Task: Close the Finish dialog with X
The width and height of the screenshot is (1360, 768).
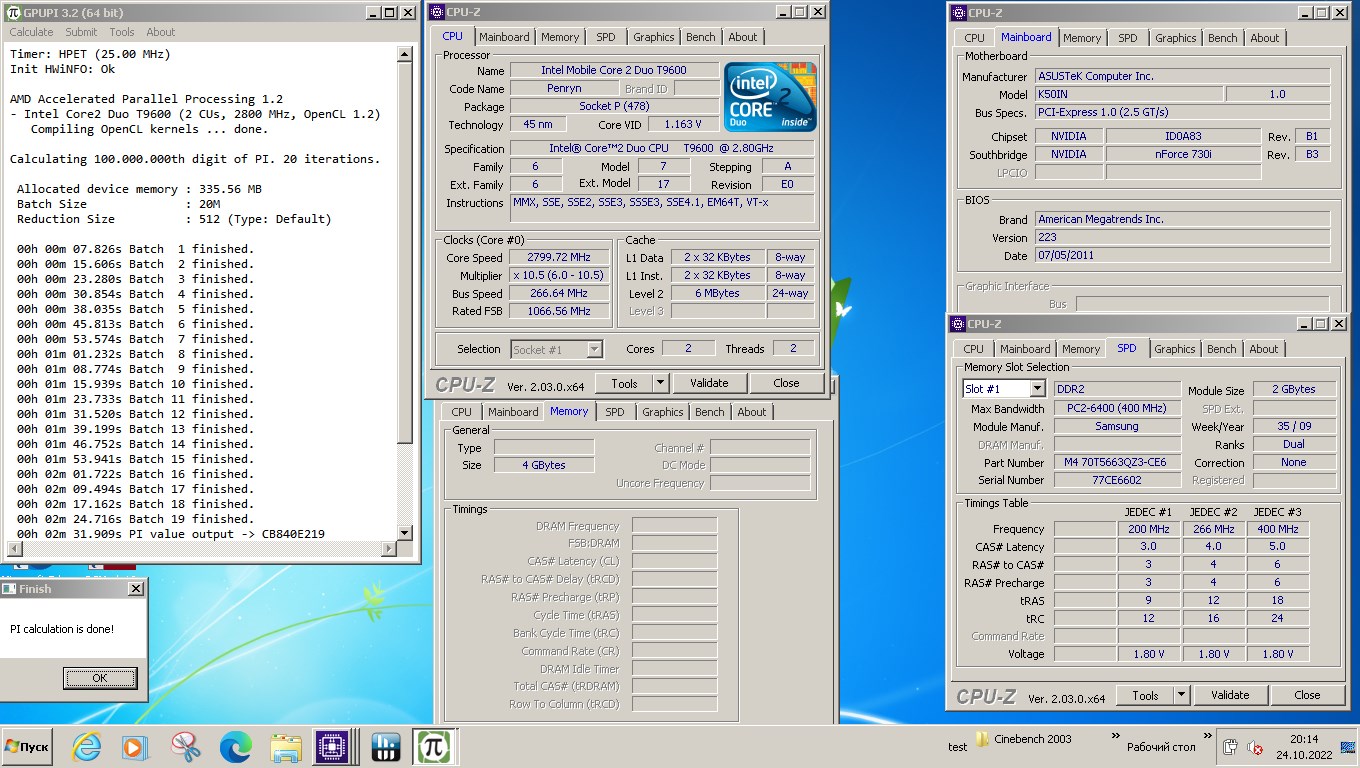Action: (x=136, y=589)
